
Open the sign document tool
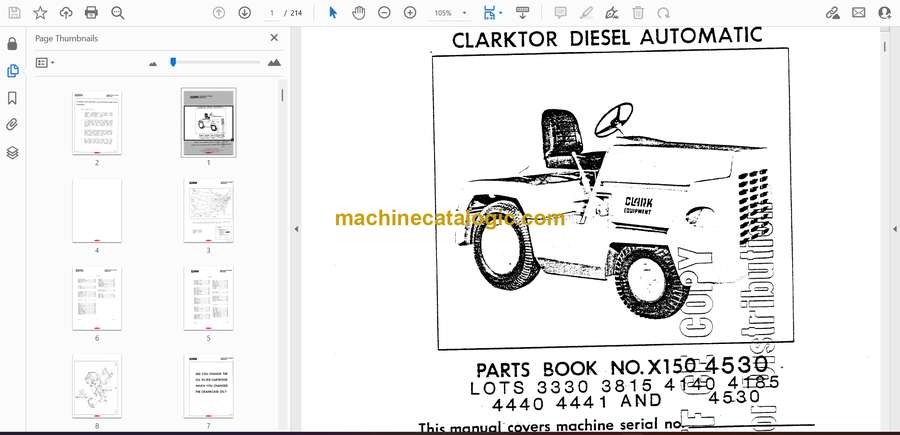click(x=612, y=13)
